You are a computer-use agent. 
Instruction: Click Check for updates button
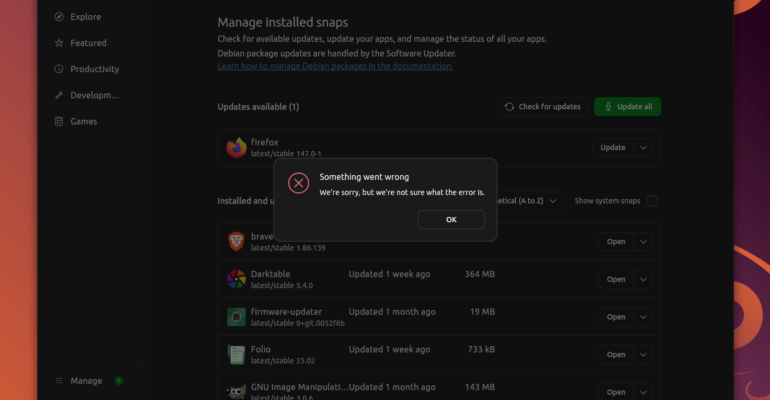[542, 107]
